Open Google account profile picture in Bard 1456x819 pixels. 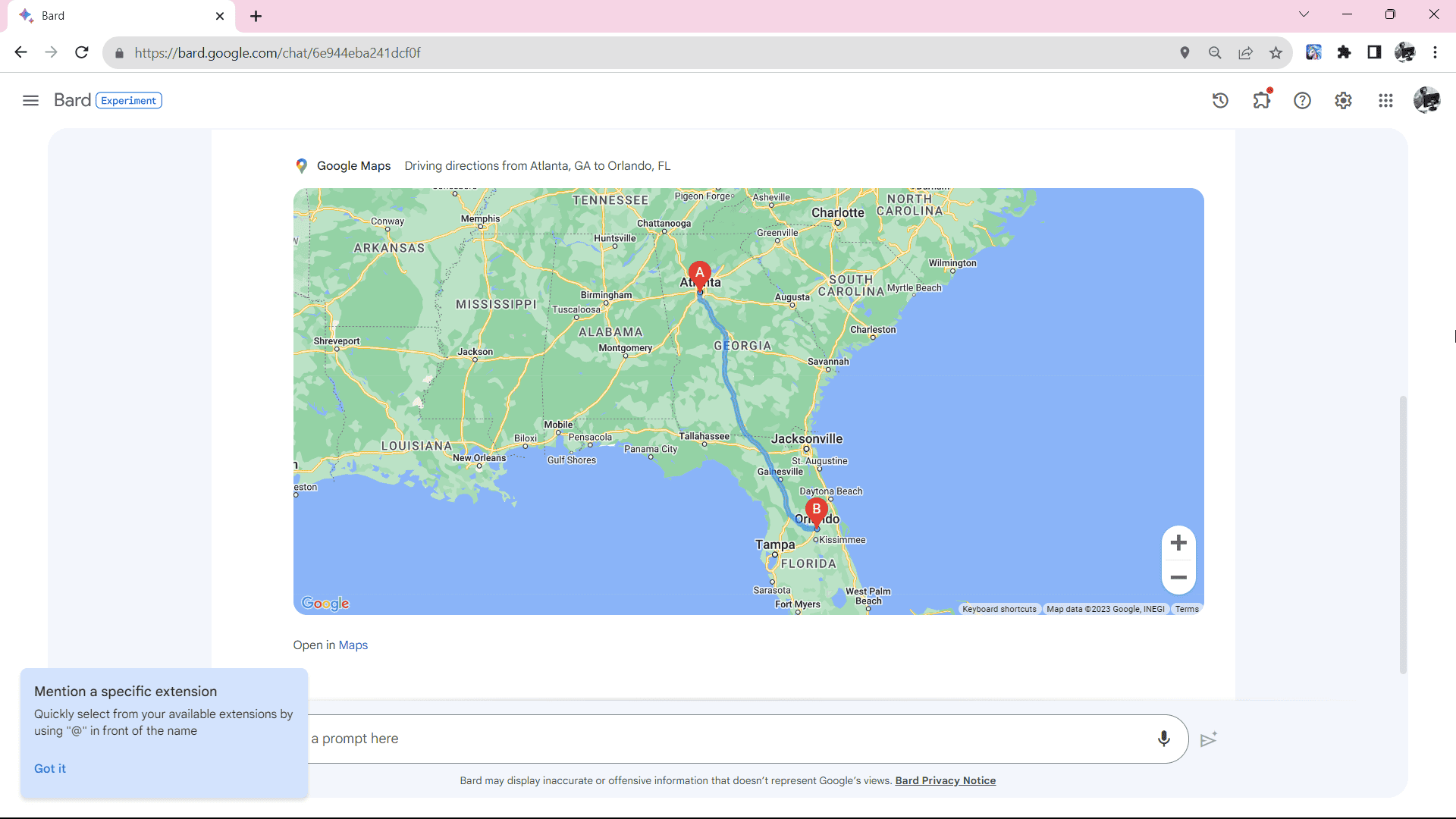[1426, 100]
